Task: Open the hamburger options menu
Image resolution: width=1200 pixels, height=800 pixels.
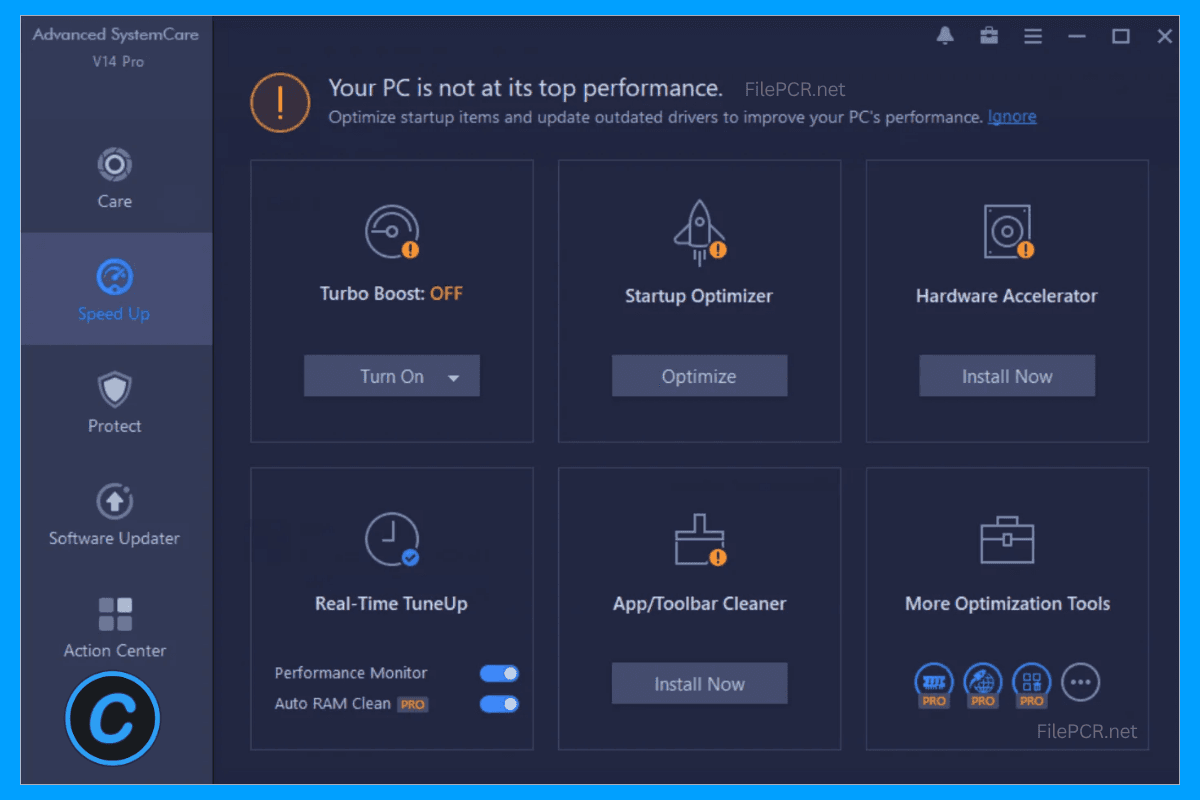Action: pyautogui.click(x=1033, y=36)
